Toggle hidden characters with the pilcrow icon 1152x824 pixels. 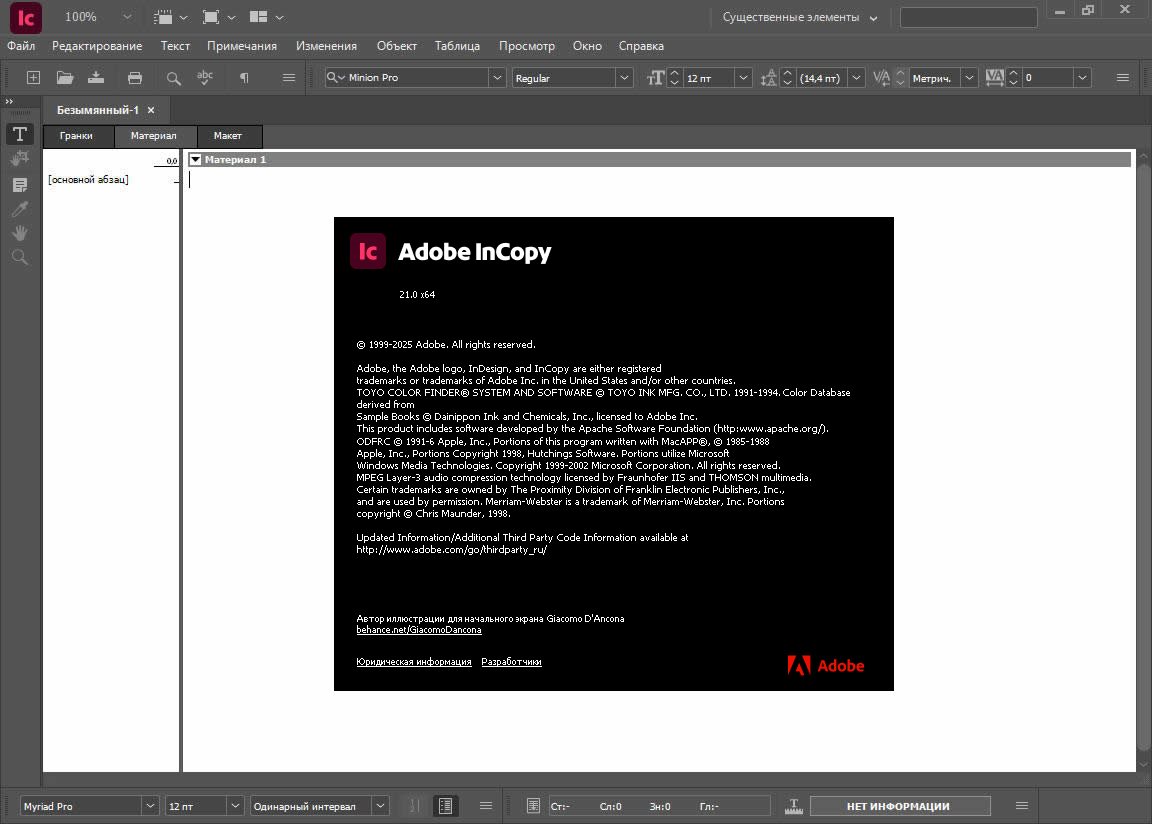click(244, 78)
